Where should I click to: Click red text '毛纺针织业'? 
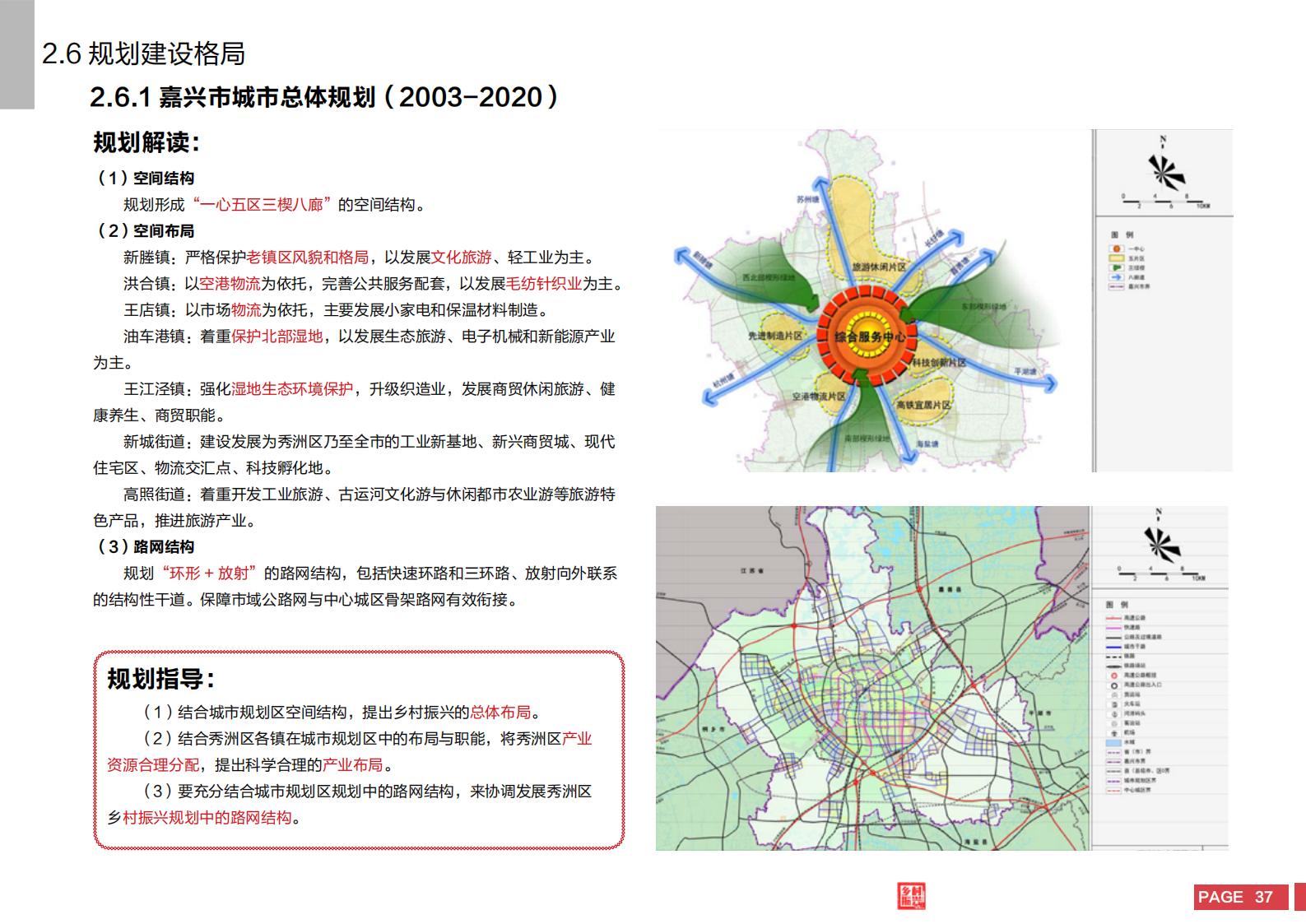pos(544,284)
